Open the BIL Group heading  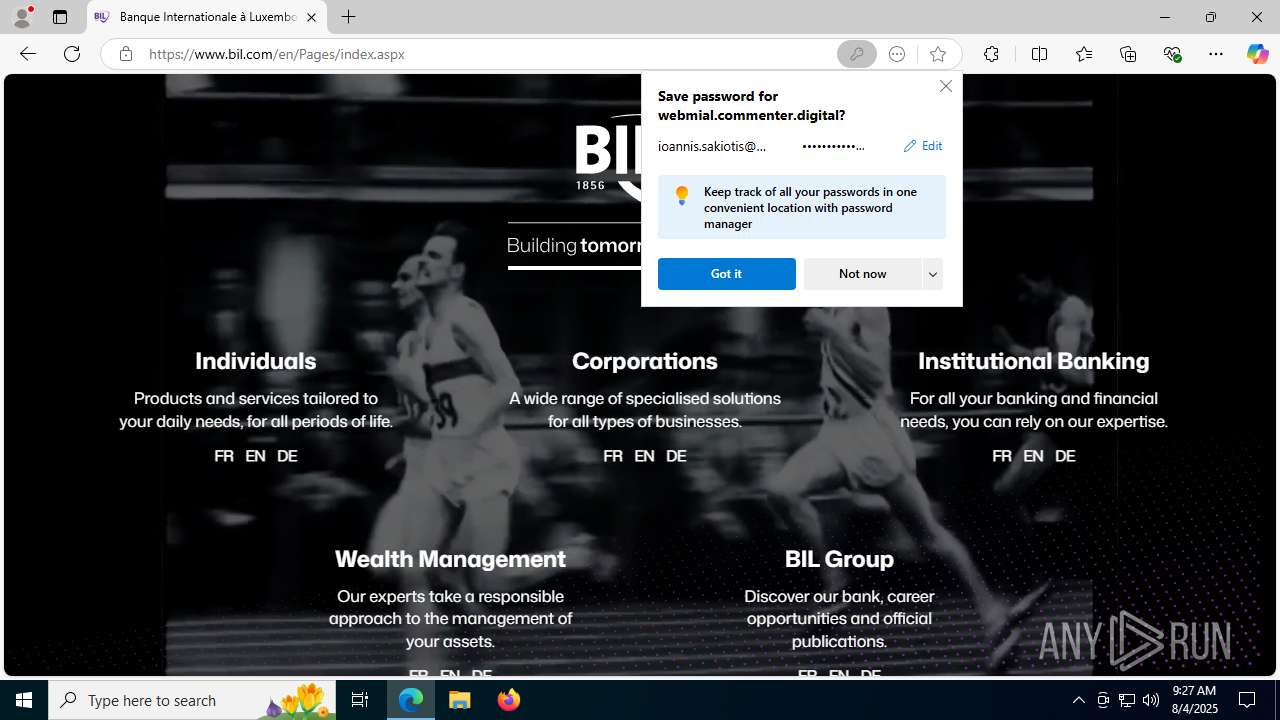pyautogui.click(x=839, y=559)
